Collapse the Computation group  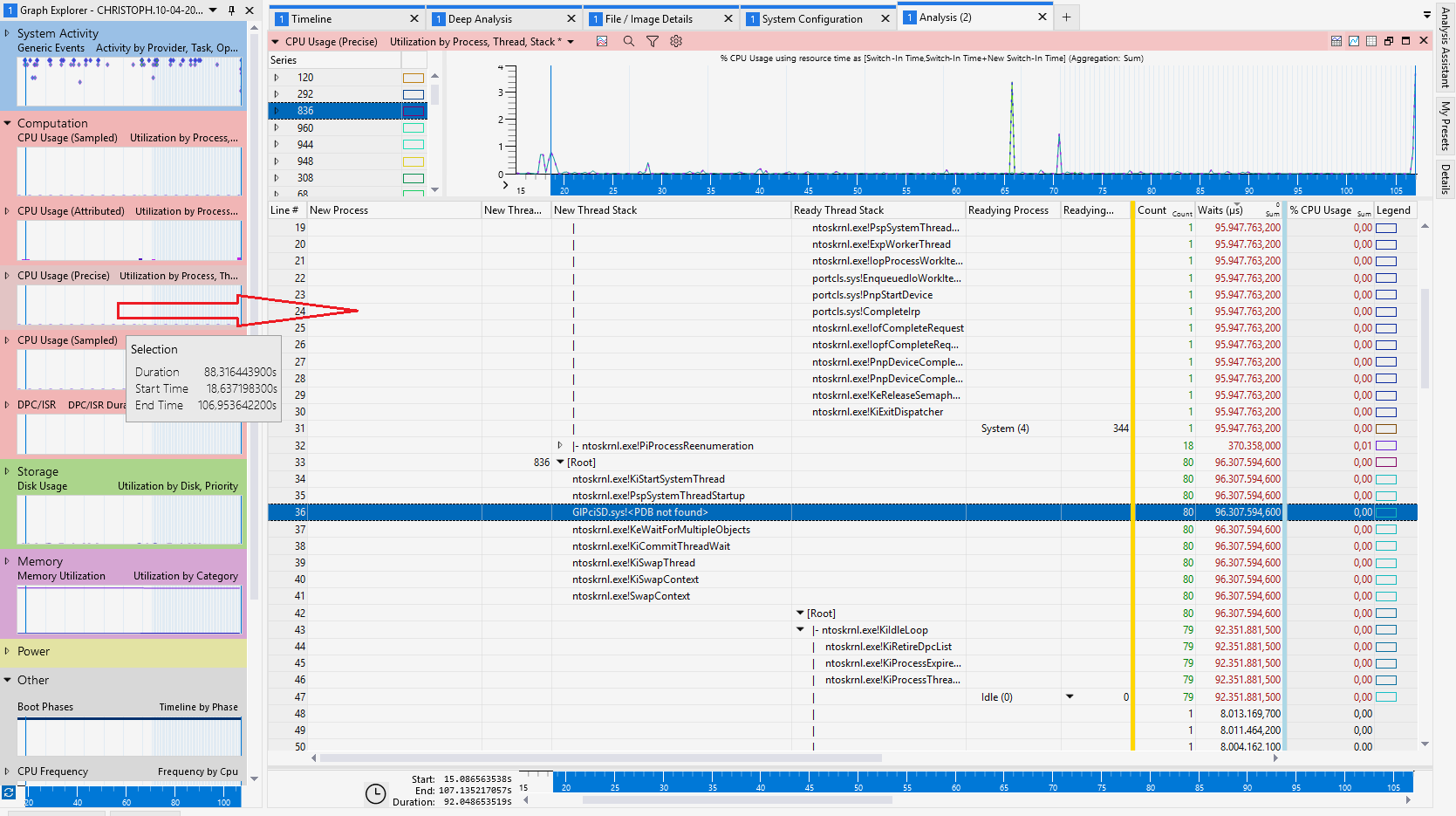pos(7,123)
